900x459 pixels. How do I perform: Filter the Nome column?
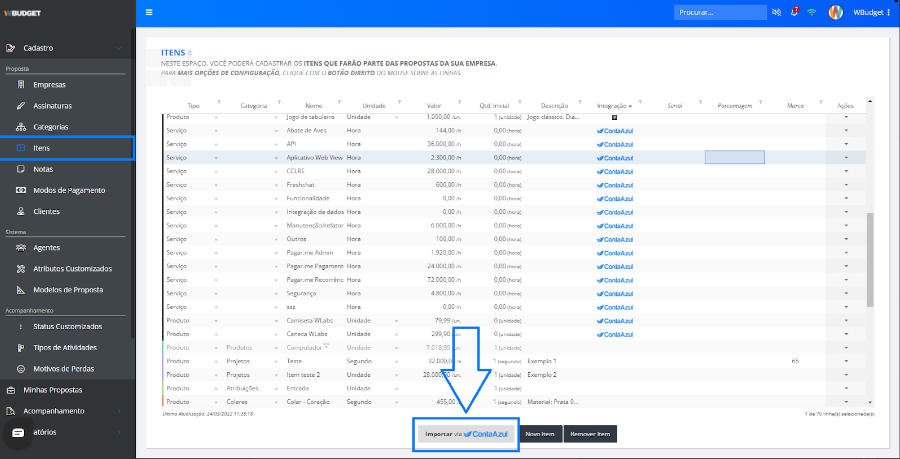[339, 102]
